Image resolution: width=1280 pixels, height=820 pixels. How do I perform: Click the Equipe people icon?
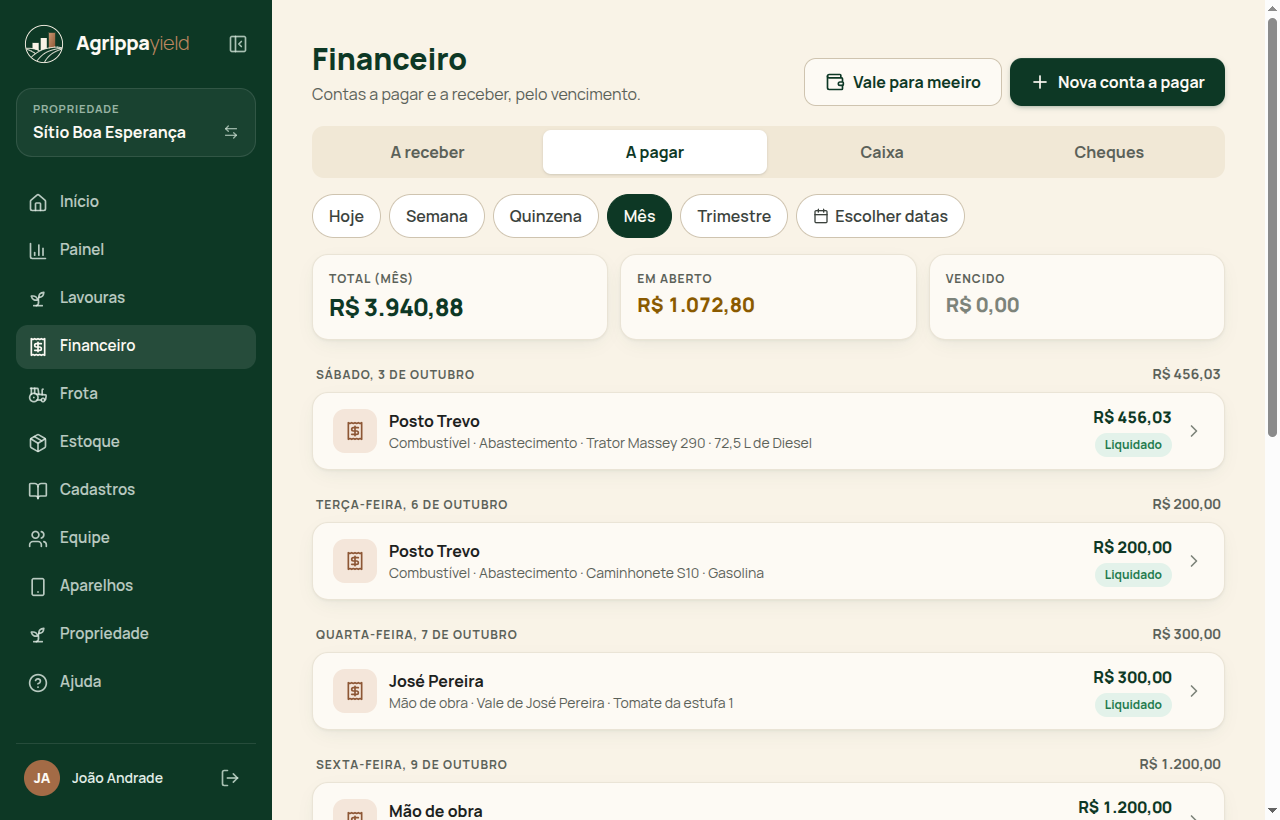(x=38, y=538)
